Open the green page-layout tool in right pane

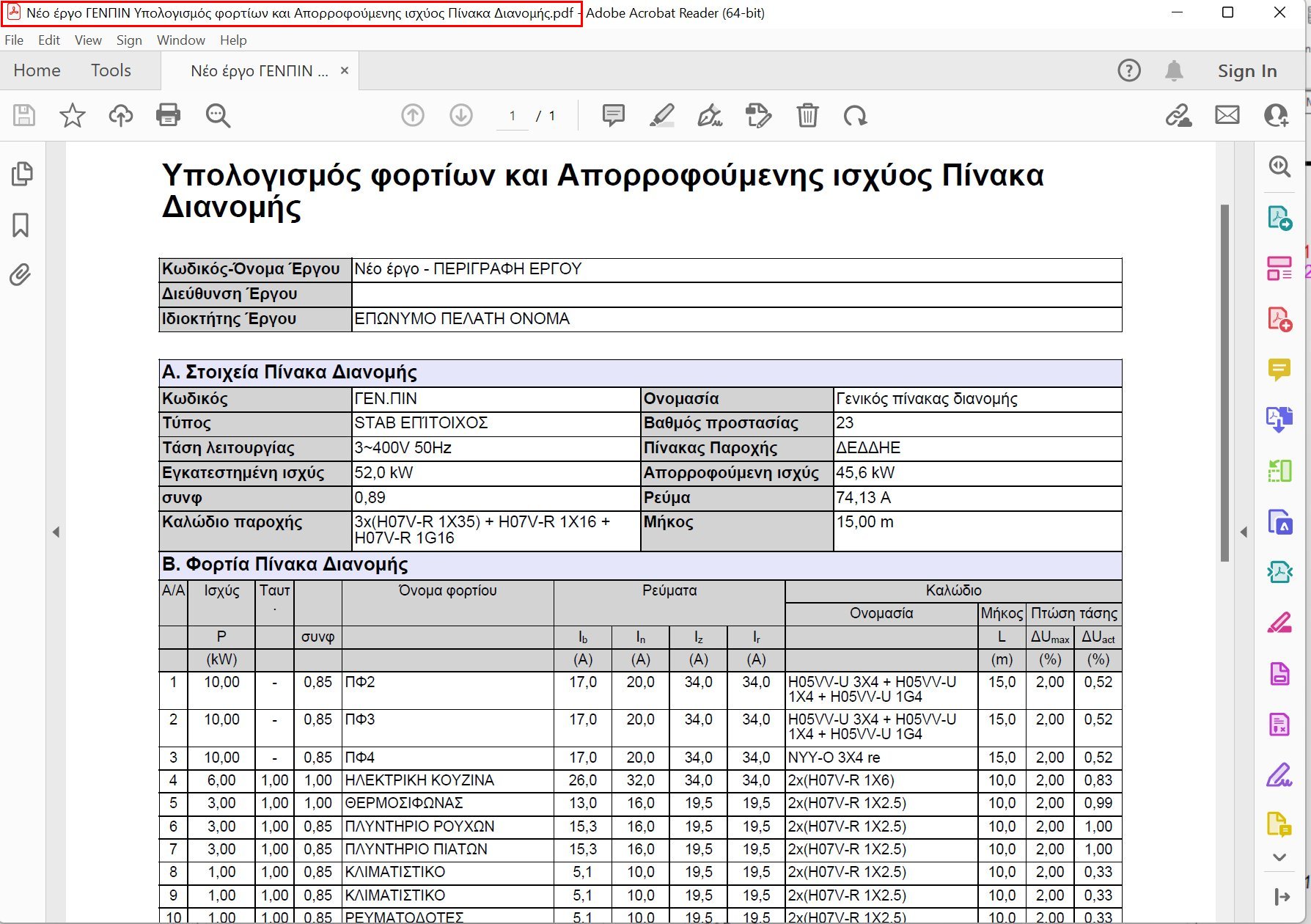(x=1279, y=471)
